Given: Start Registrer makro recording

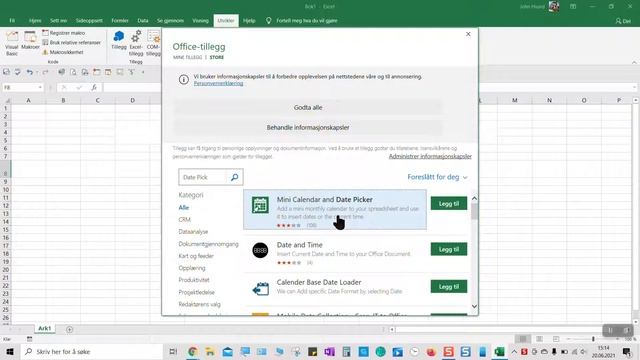Looking at the screenshot, I should click(x=64, y=33).
